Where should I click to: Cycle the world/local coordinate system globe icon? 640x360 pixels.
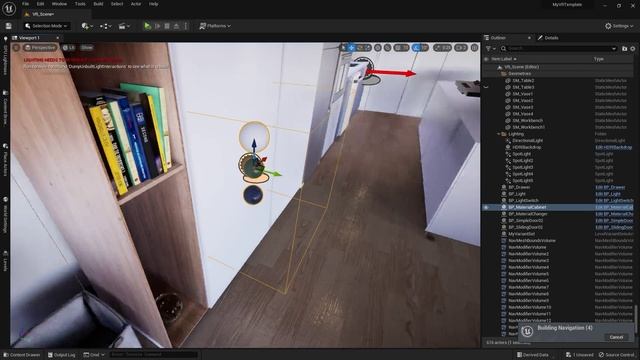378,48
